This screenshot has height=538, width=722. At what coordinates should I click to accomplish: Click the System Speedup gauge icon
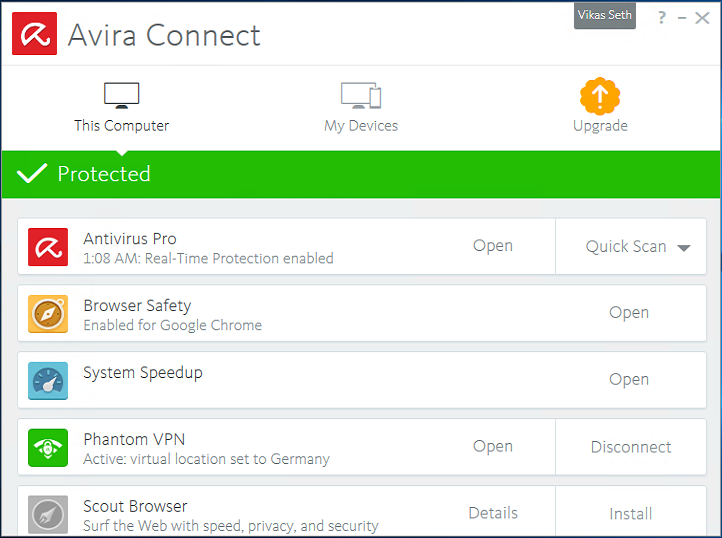[48, 381]
